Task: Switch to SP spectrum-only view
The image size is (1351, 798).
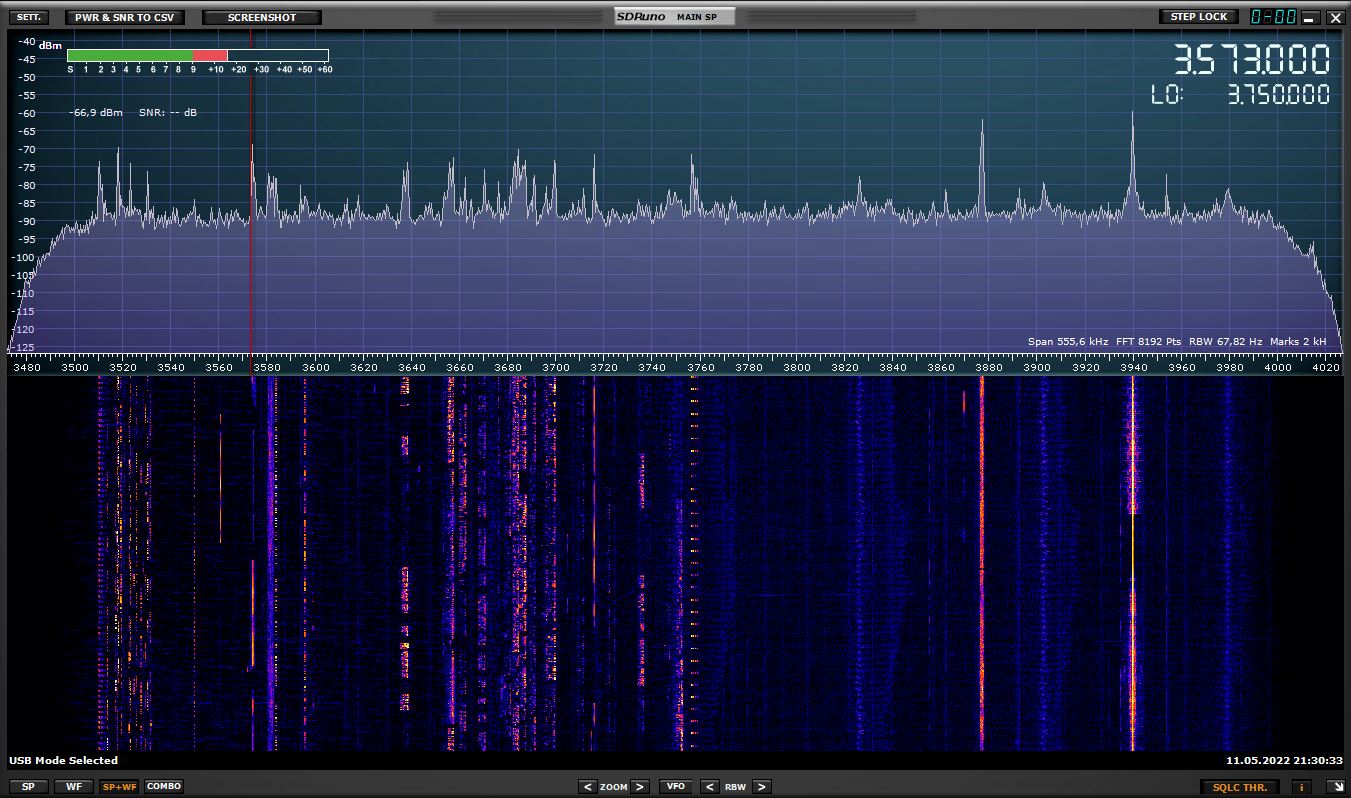Action: click(x=28, y=787)
